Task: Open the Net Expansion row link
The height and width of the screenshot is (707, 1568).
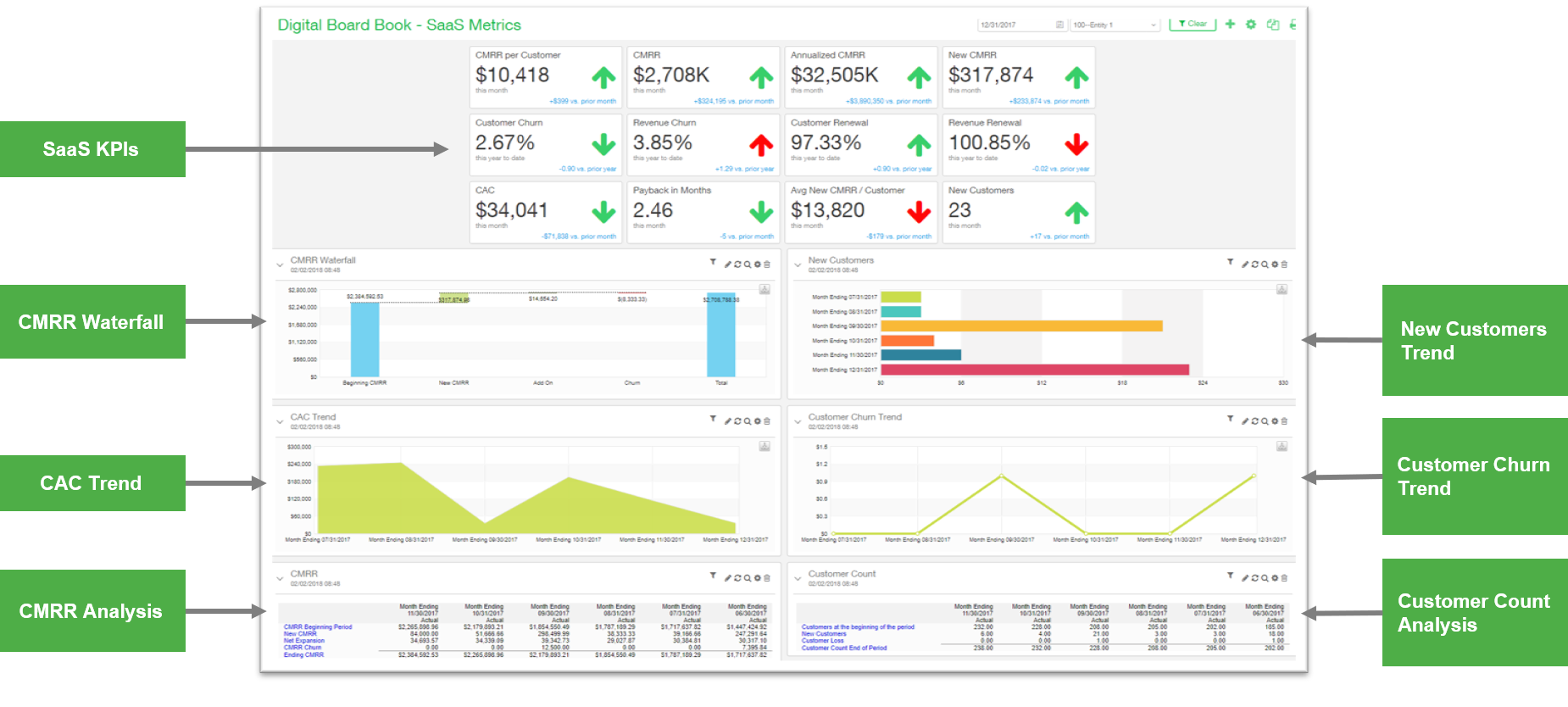Action: click(x=303, y=641)
